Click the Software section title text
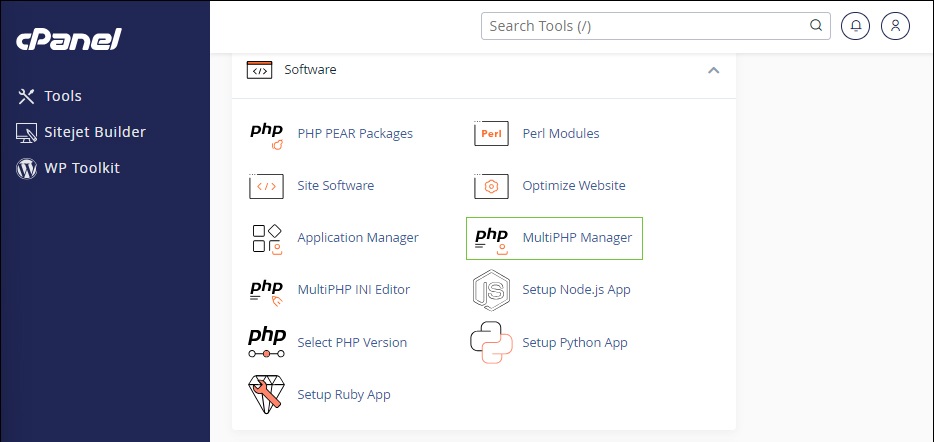The height and width of the screenshot is (442, 934). (x=310, y=70)
